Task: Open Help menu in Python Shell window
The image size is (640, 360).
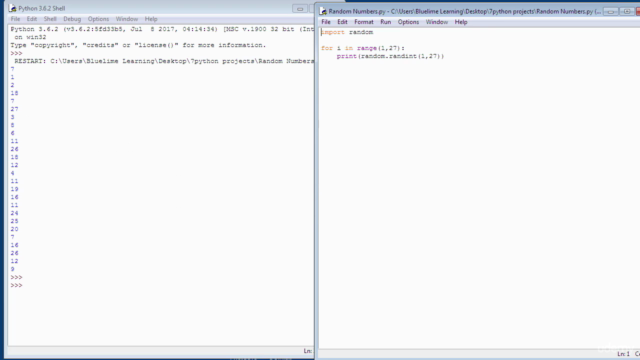Action: 151,19
